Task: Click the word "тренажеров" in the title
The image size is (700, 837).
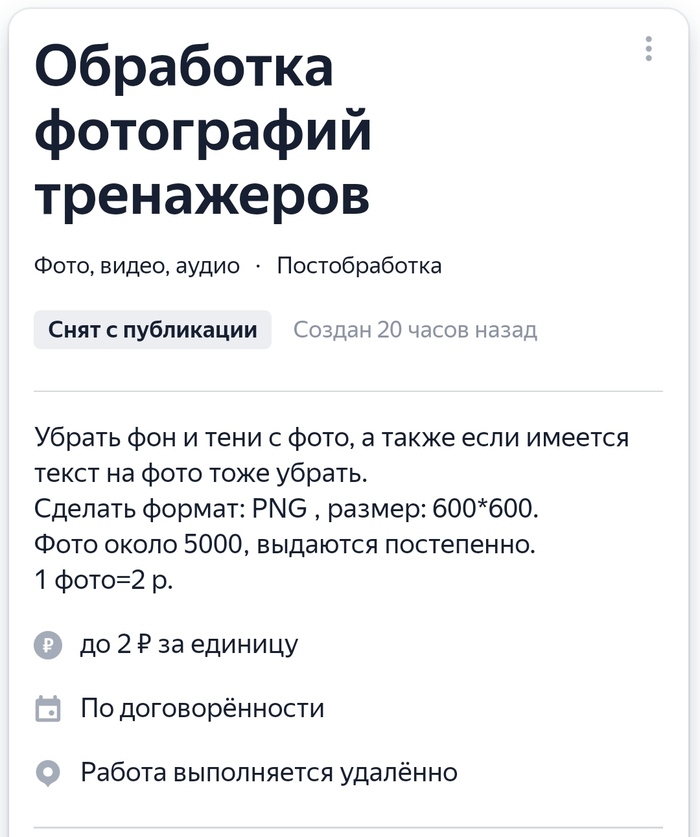Action: pos(202,194)
